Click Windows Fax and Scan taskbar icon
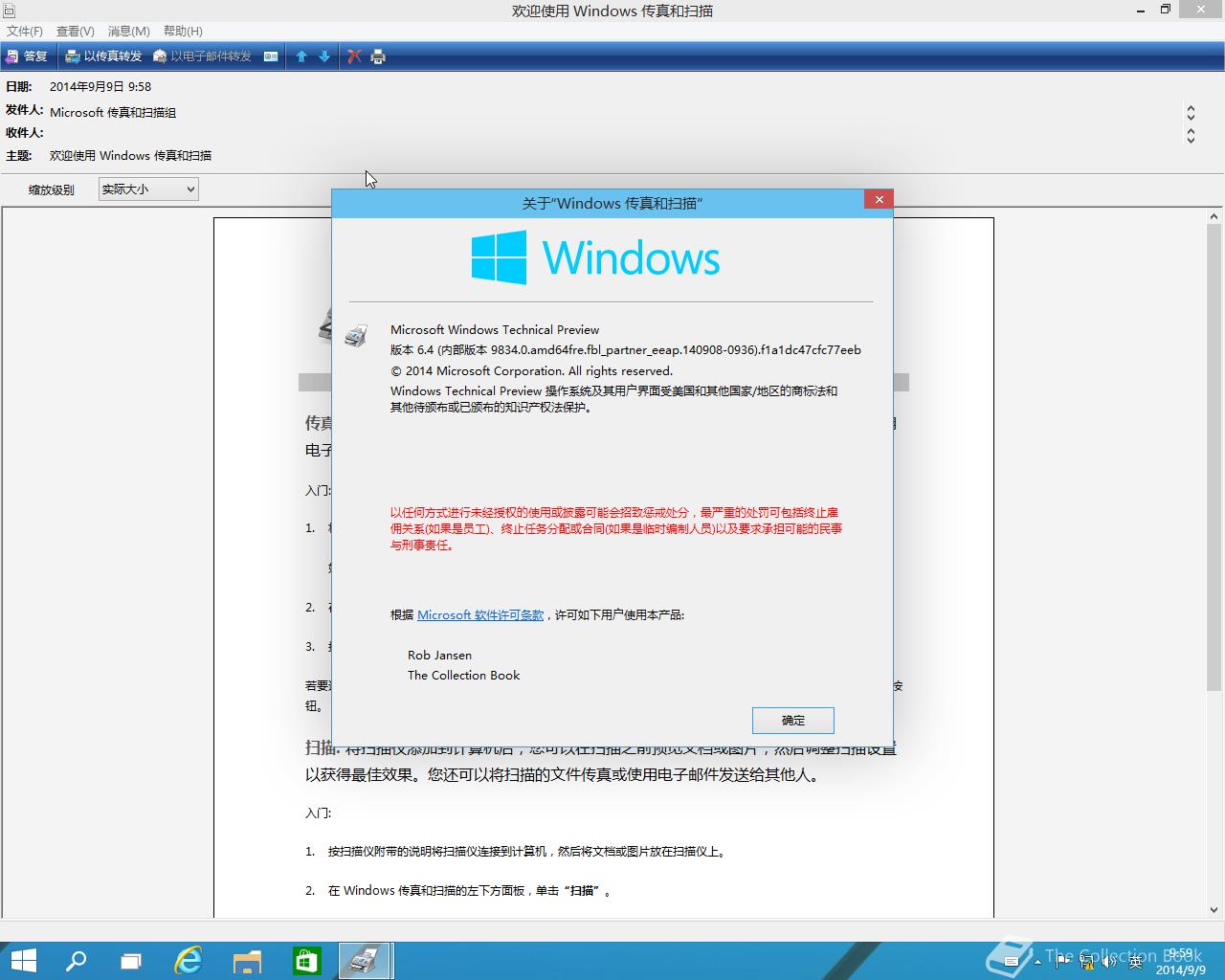The width and height of the screenshot is (1225, 980). coord(365,961)
